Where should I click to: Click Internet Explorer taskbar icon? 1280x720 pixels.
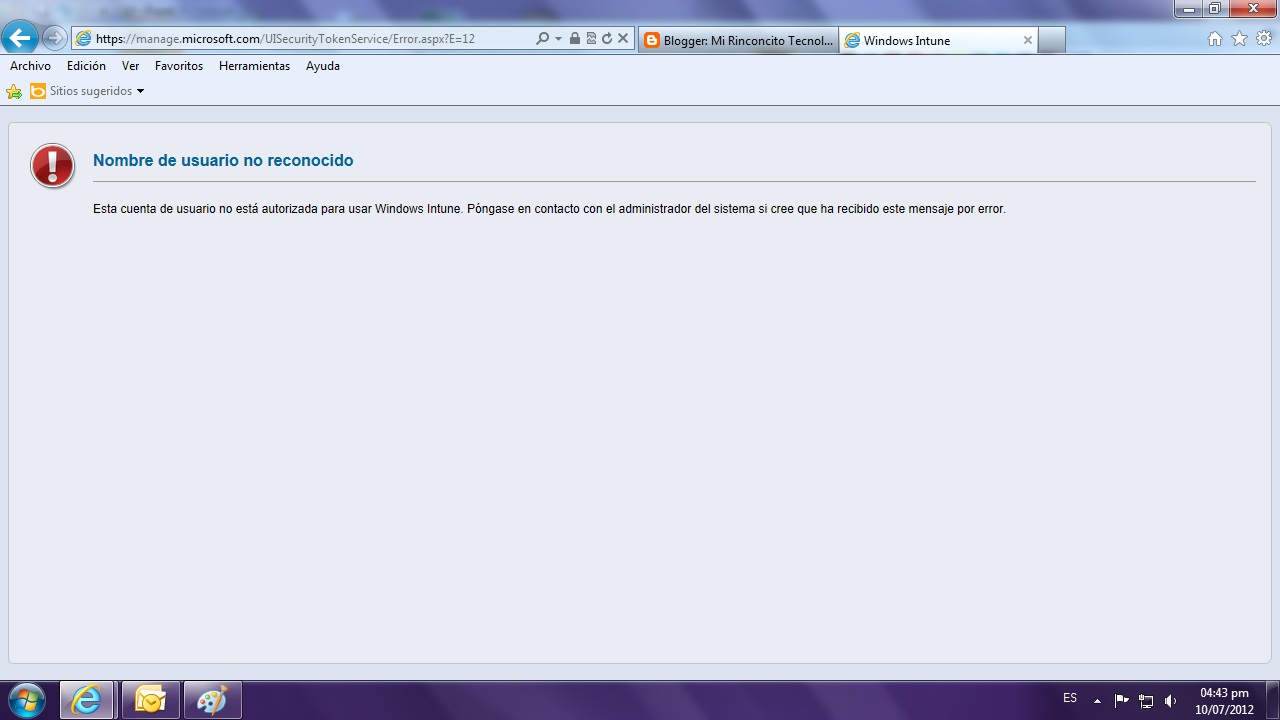click(88, 700)
